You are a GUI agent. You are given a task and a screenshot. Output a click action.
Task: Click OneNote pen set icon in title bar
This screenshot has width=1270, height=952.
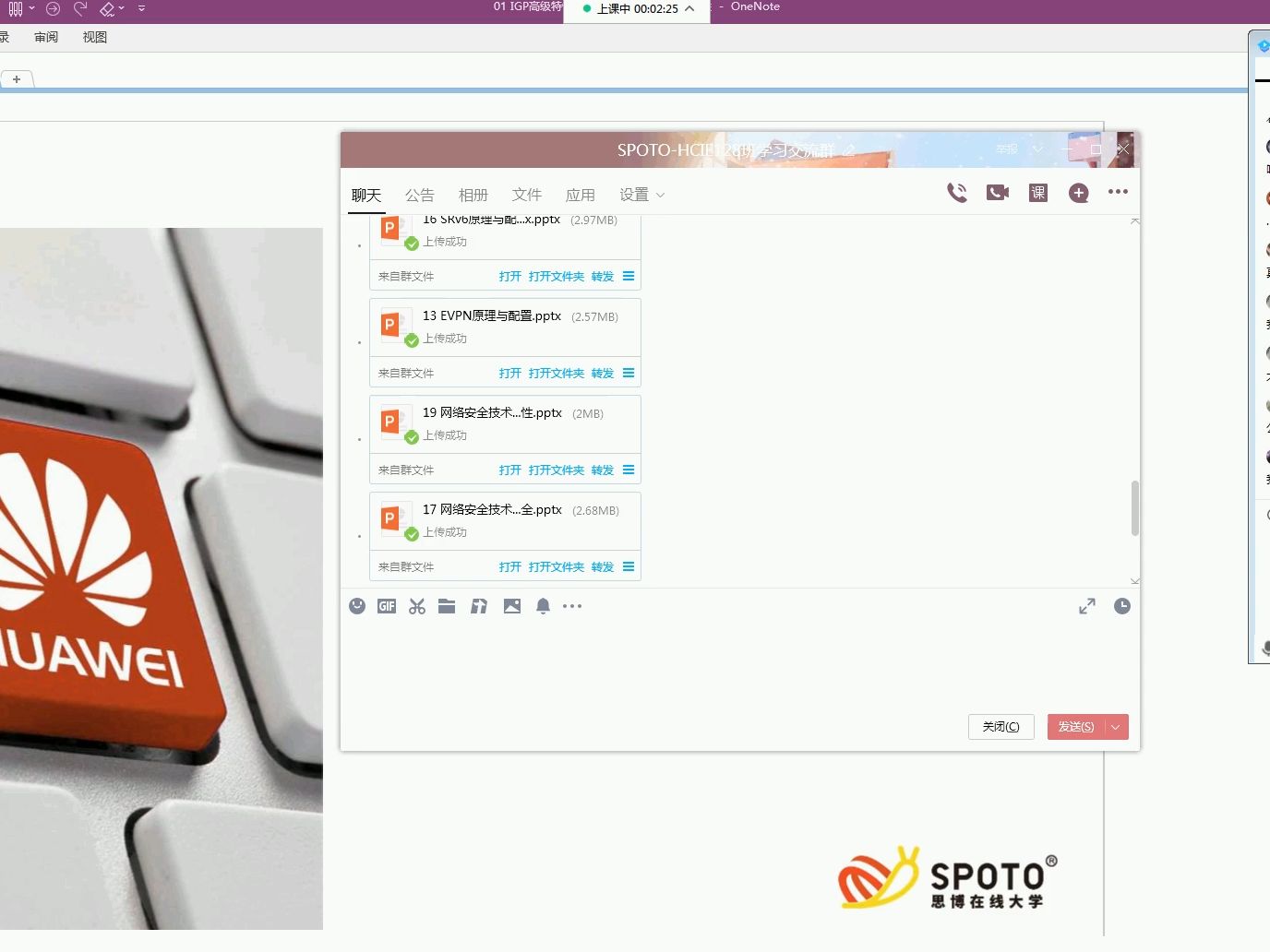(15, 8)
